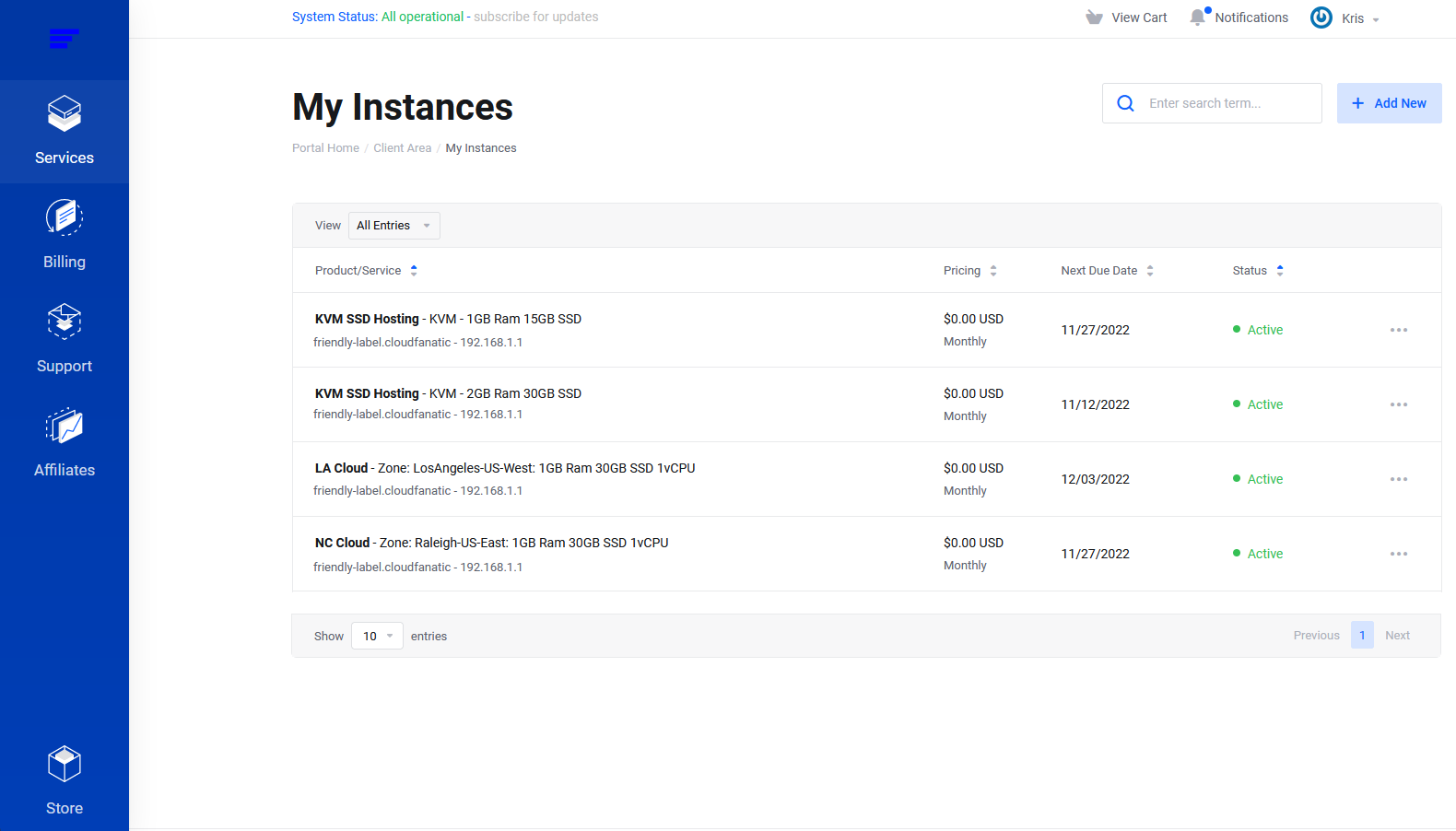Select page 1 in pagination
This screenshot has height=831, width=1456.
pos(1362,635)
